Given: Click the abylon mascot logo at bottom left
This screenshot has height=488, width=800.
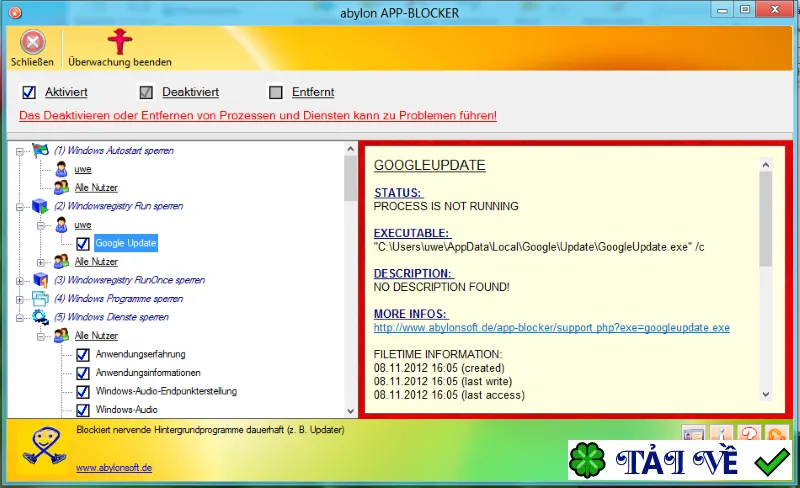Looking at the screenshot, I should point(44,446).
